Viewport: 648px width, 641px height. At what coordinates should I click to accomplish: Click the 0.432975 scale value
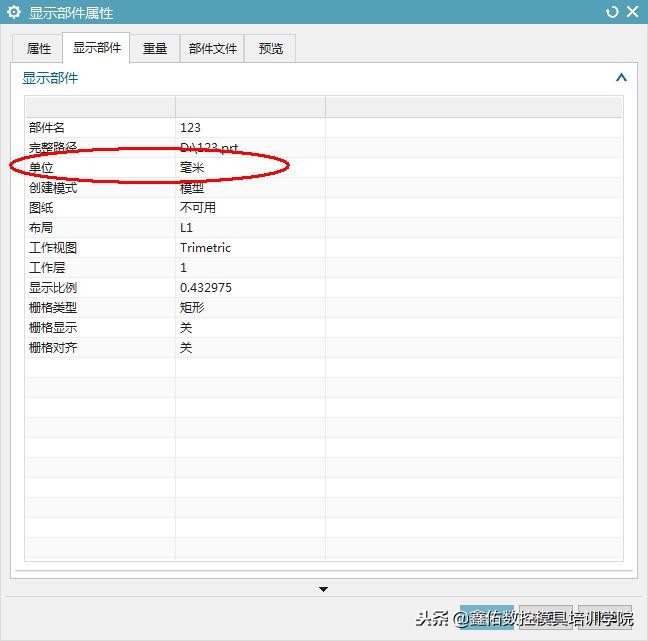pos(206,287)
